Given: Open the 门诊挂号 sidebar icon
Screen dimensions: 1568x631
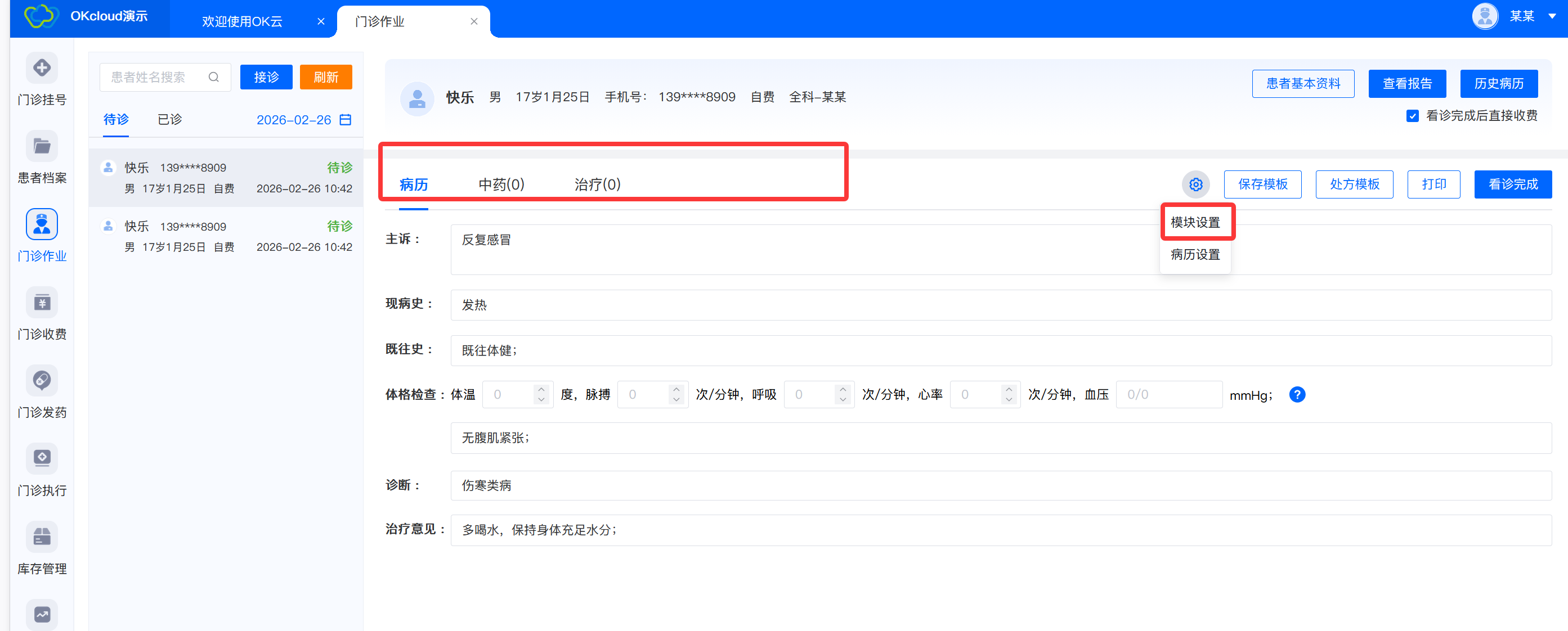Looking at the screenshot, I should tap(42, 67).
